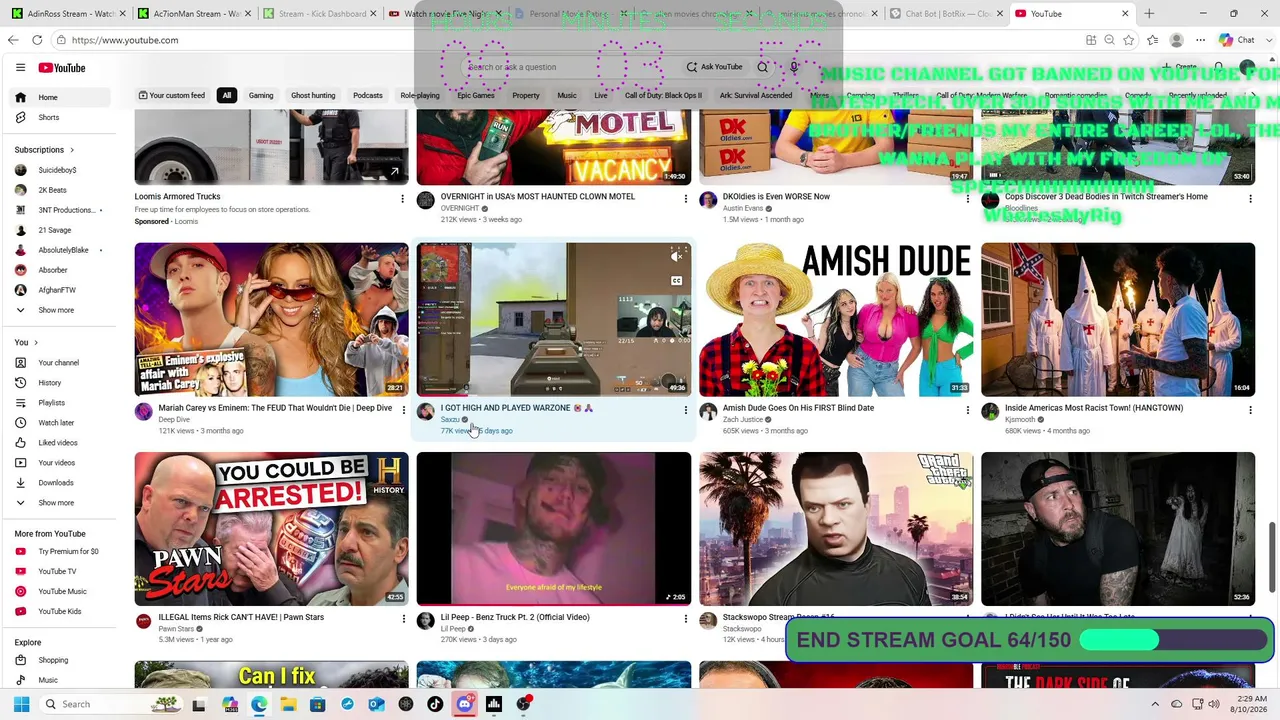Toggle captions on the Warzone video preview
The image size is (1280, 720).
[x=676, y=280]
